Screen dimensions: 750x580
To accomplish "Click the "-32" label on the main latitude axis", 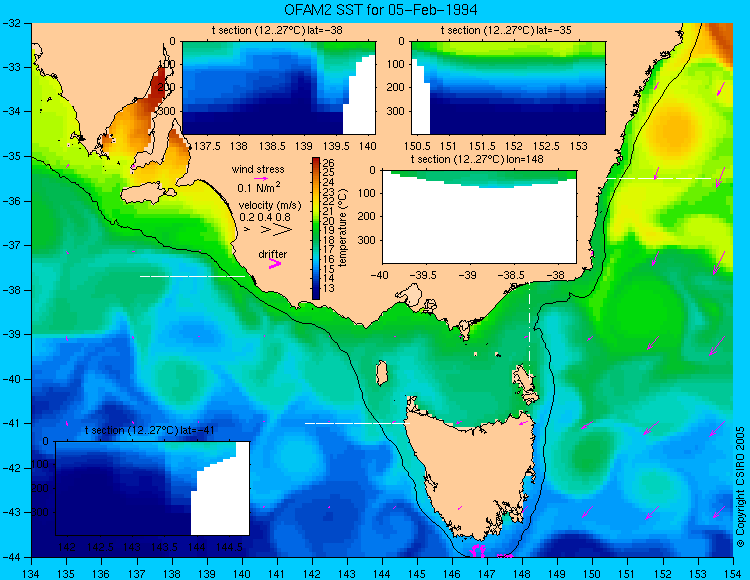I will 11,23.
